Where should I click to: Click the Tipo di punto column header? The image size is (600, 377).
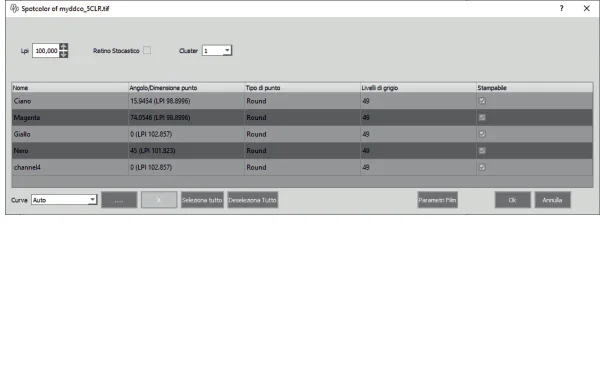(x=302, y=88)
